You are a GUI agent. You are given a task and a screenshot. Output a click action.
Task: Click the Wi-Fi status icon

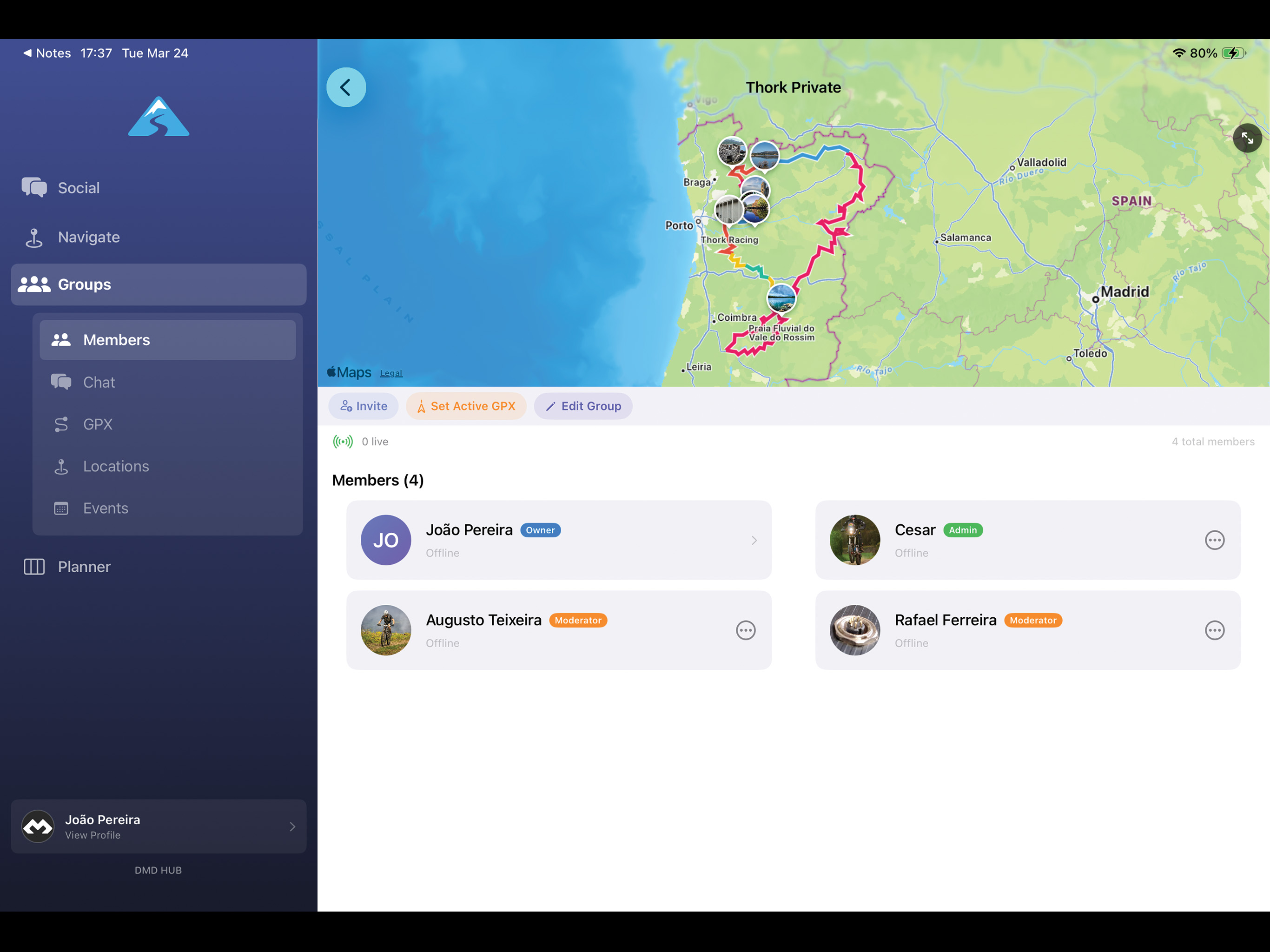[x=1178, y=53]
